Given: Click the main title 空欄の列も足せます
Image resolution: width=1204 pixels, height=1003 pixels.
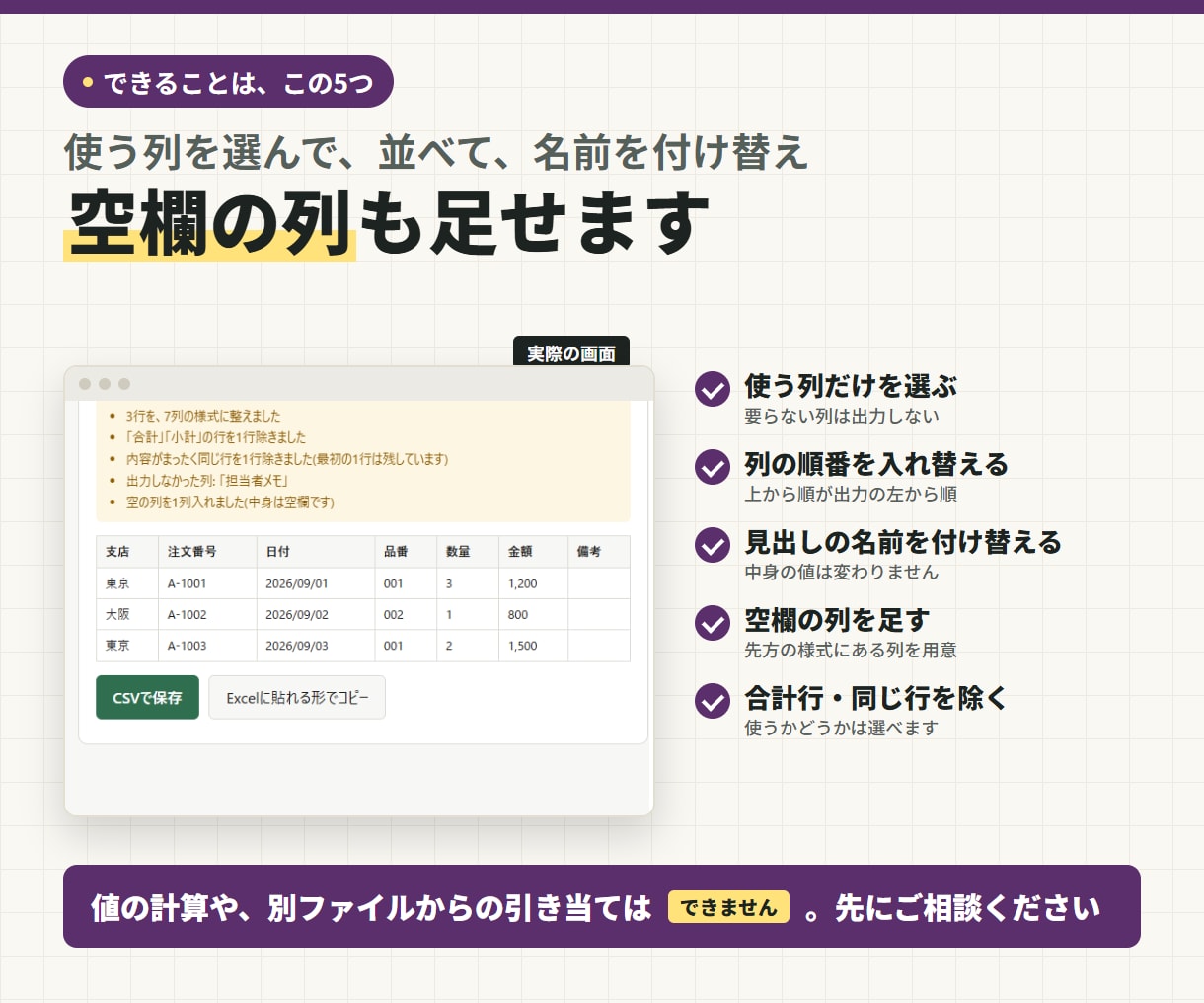Looking at the screenshot, I should (x=389, y=222).
